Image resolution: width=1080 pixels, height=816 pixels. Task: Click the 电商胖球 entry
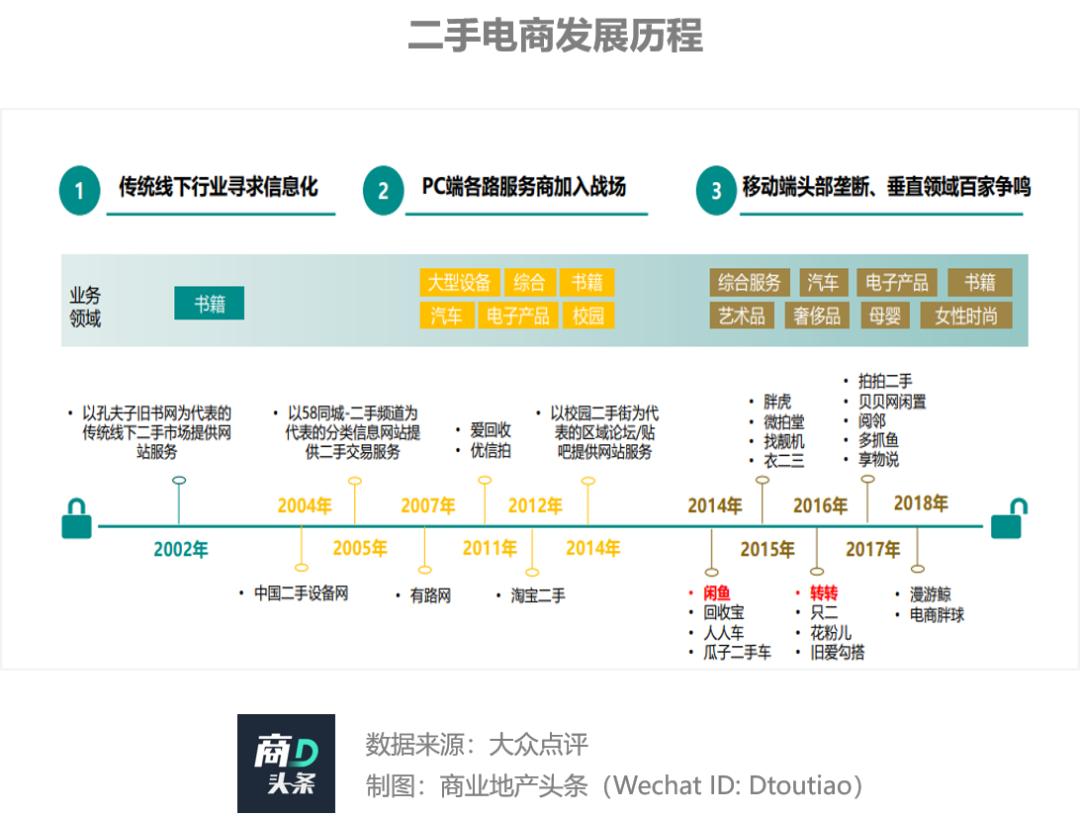click(x=937, y=614)
